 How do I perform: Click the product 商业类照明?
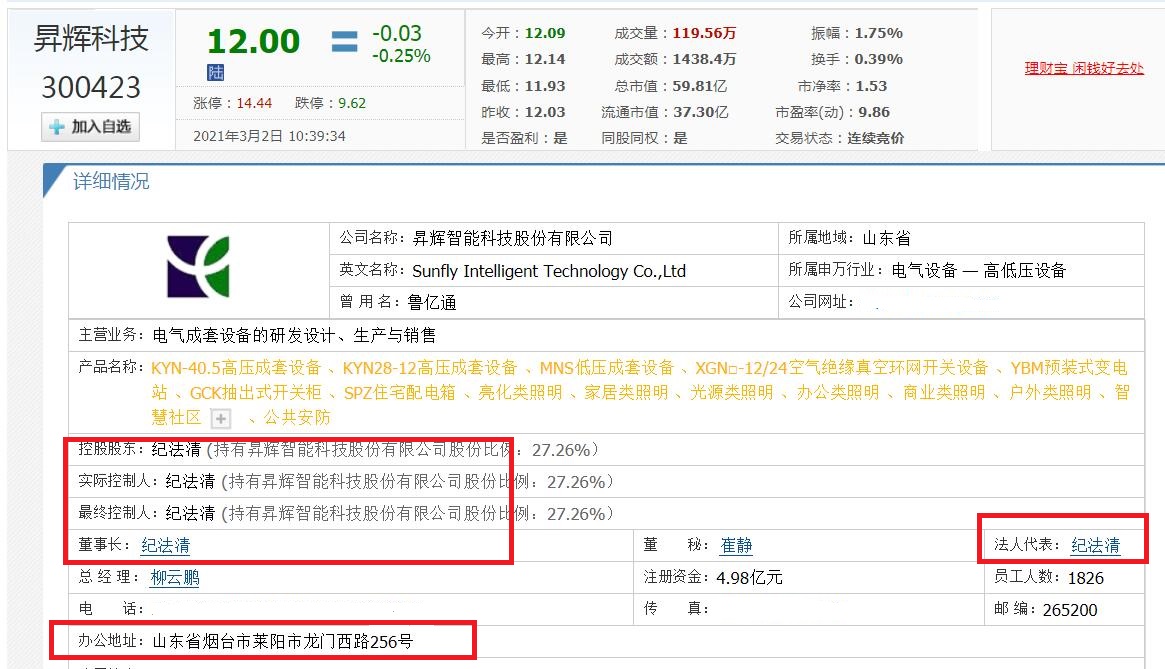point(944,392)
